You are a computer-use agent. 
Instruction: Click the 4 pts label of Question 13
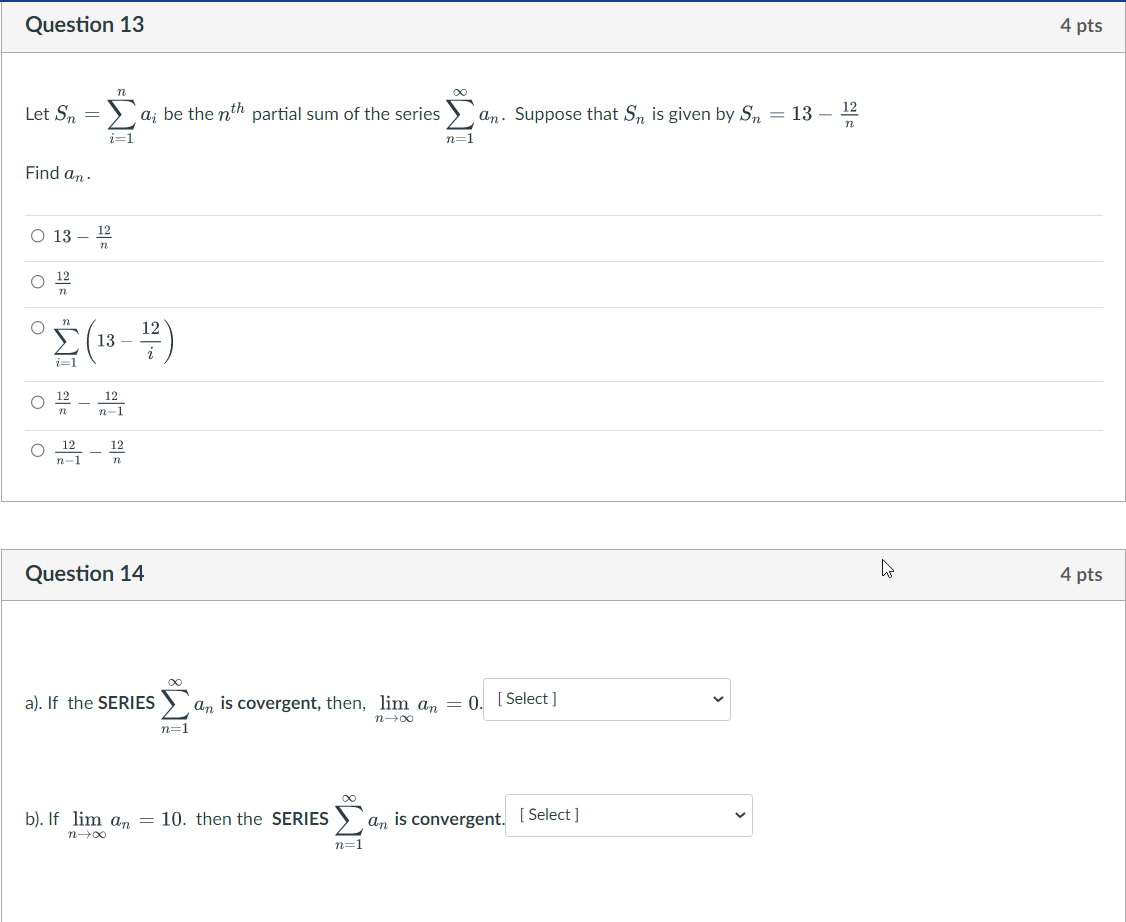point(1081,27)
